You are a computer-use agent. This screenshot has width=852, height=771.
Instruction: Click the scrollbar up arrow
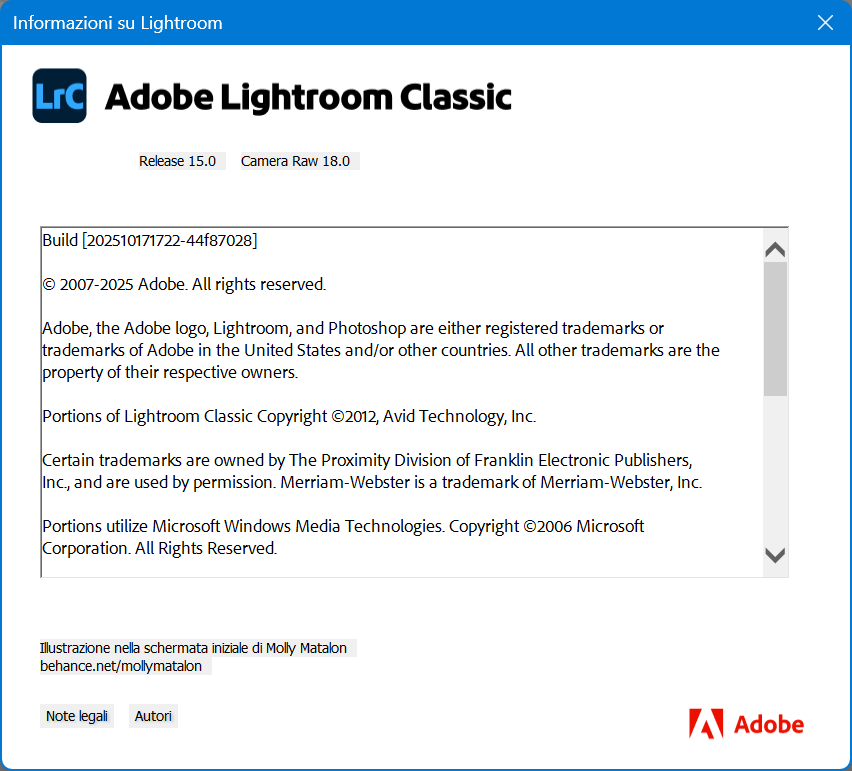point(774,249)
